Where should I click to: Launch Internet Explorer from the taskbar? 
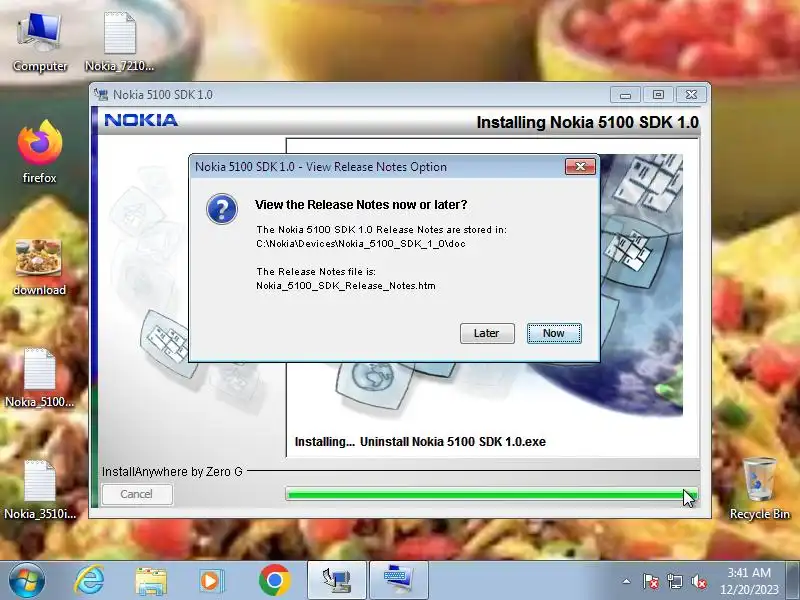[90, 581]
